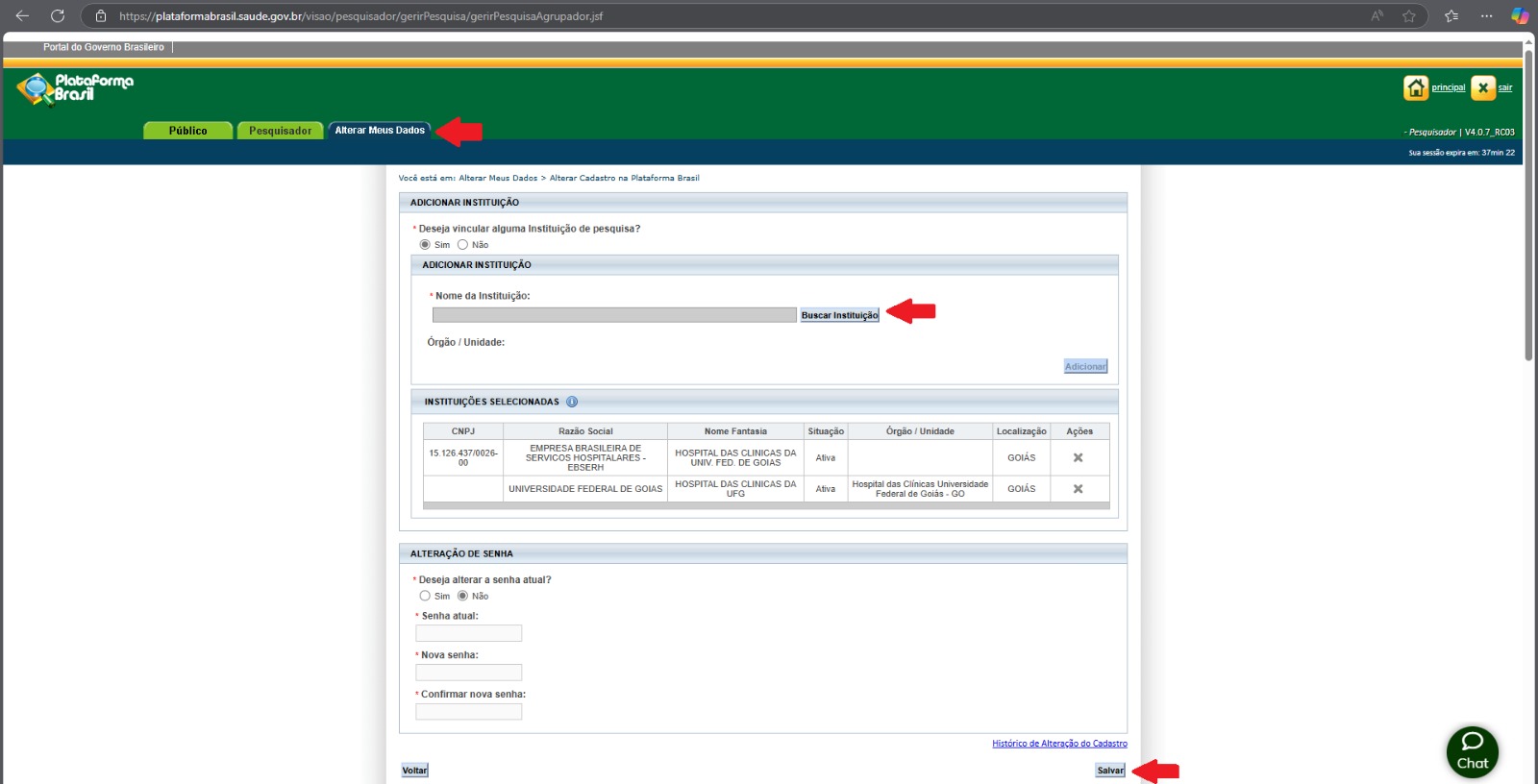This screenshot has width=1538, height=784.
Task: Click the Plataforma Brasil logo
Action: tap(75, 88)
